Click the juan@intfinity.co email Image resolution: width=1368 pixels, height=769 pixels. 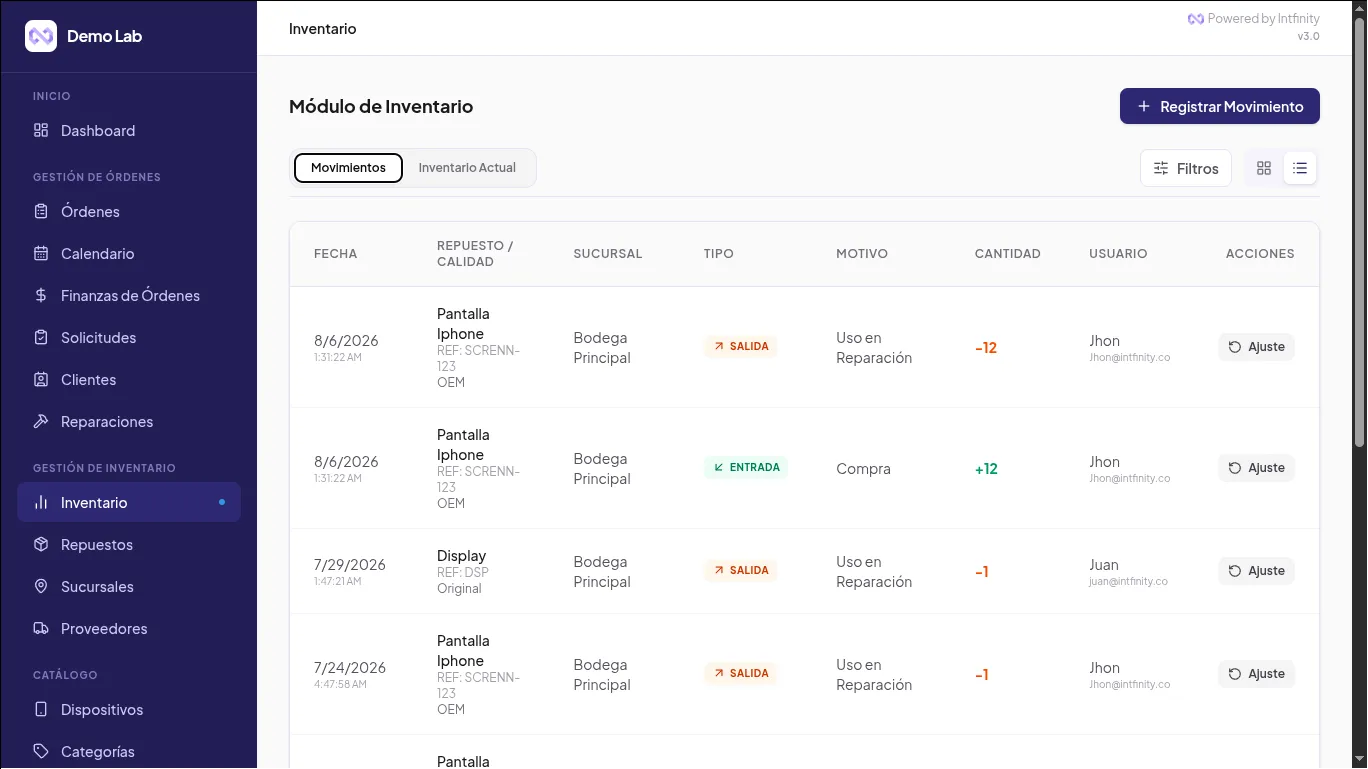tap(1129, 581)
